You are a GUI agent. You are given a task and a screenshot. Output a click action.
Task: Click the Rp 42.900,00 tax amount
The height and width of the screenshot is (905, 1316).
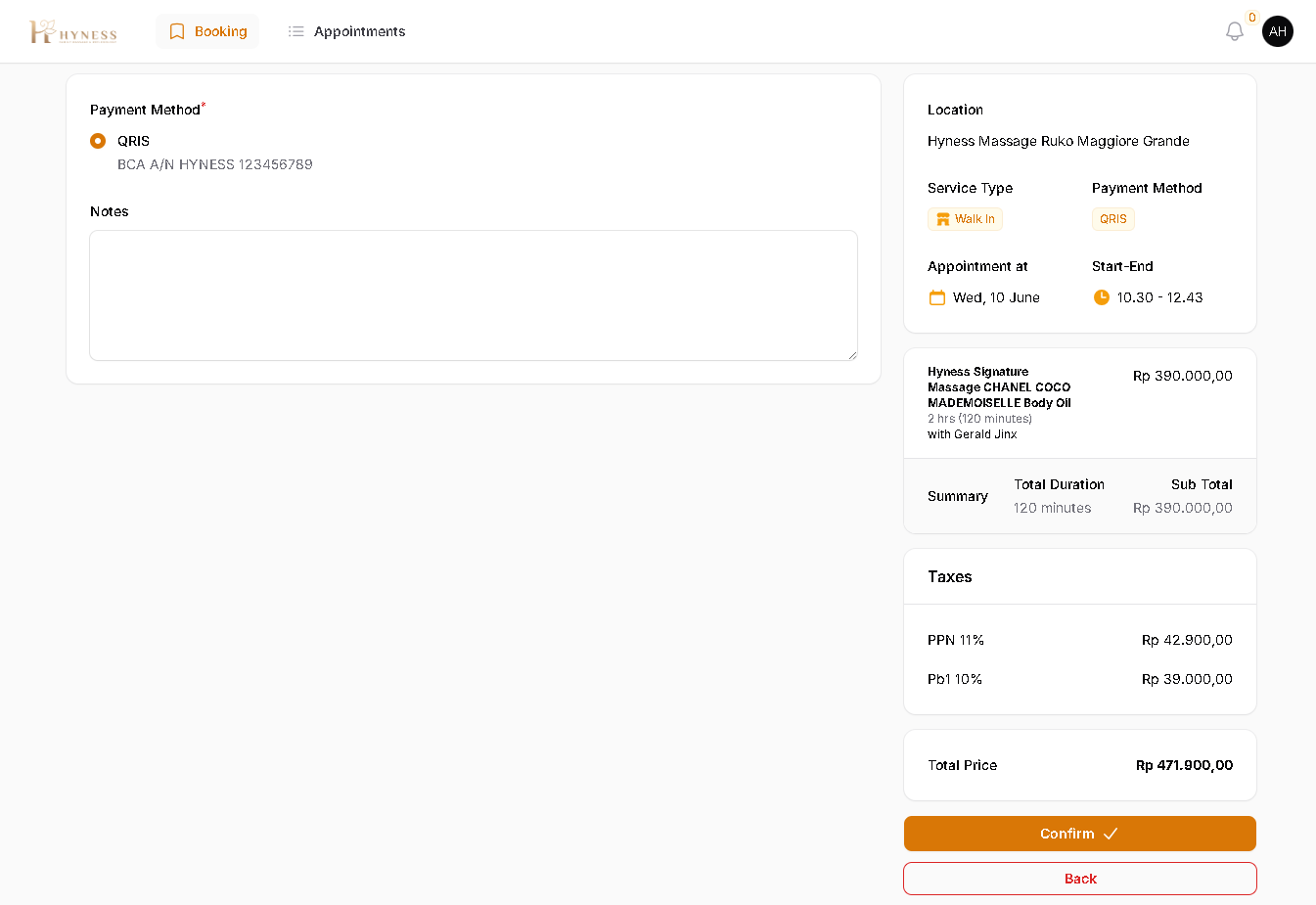tap(1187, 640)
